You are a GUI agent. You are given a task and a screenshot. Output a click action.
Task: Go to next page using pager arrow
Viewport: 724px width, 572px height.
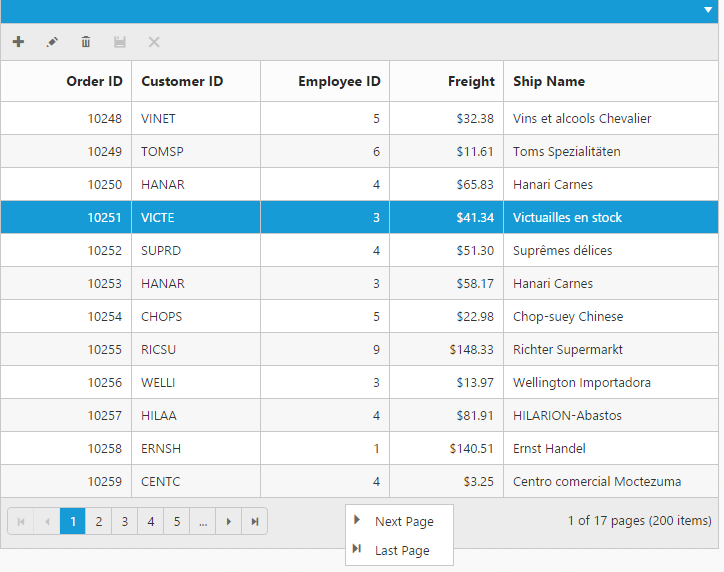click(229, 521)
